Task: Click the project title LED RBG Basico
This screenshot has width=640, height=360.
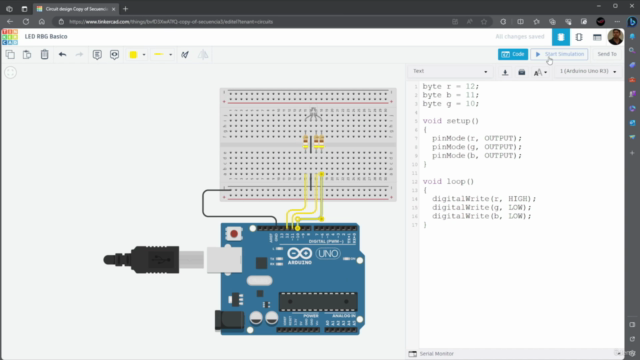Action: pos(46,36)
